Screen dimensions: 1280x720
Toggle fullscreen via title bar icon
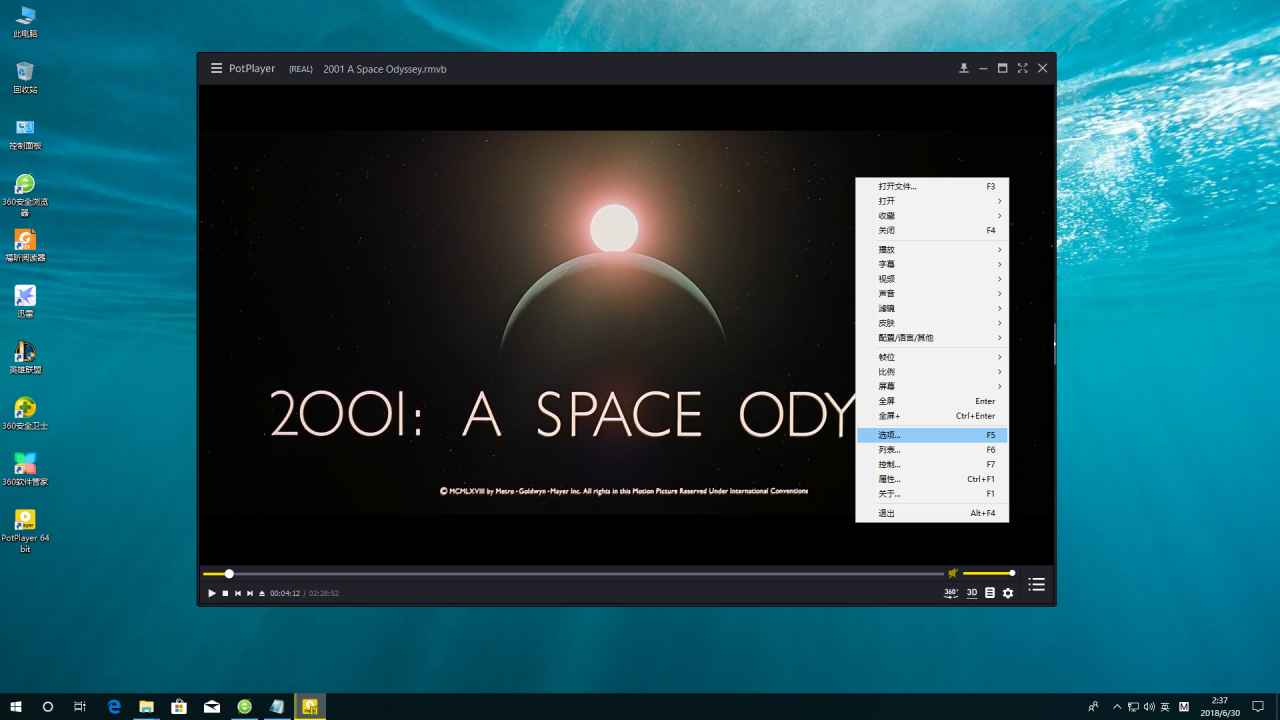(1022, 69)
